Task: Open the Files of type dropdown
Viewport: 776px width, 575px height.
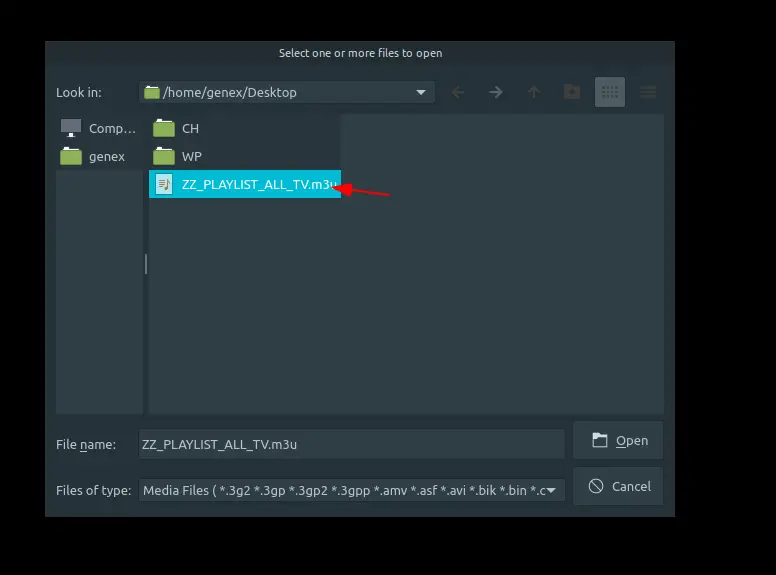Action: point(351,490)
